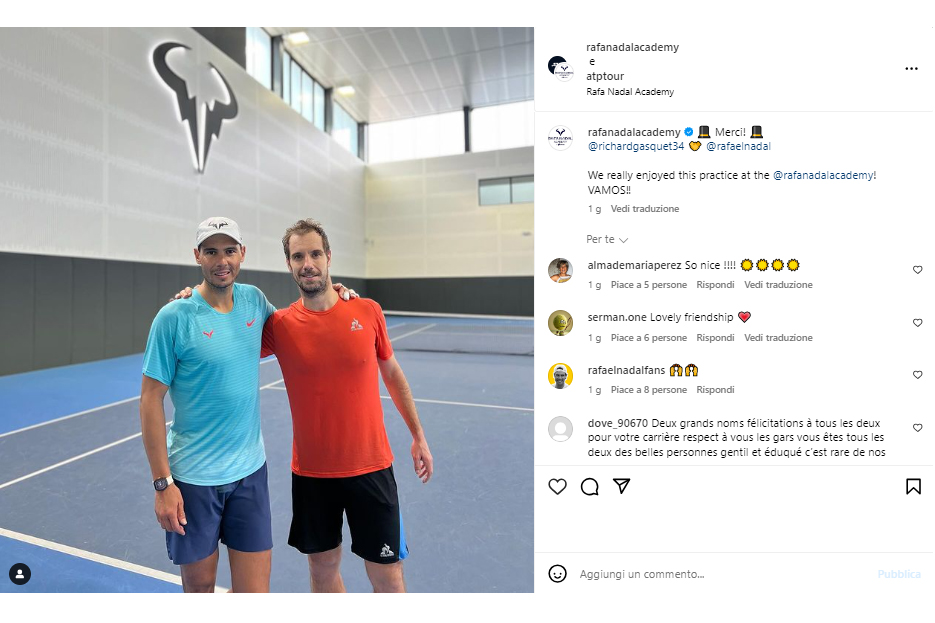This screenshot has width=935, height=623.
Task: Open the three-dot more options menu
Action: [x=911, y=69]
